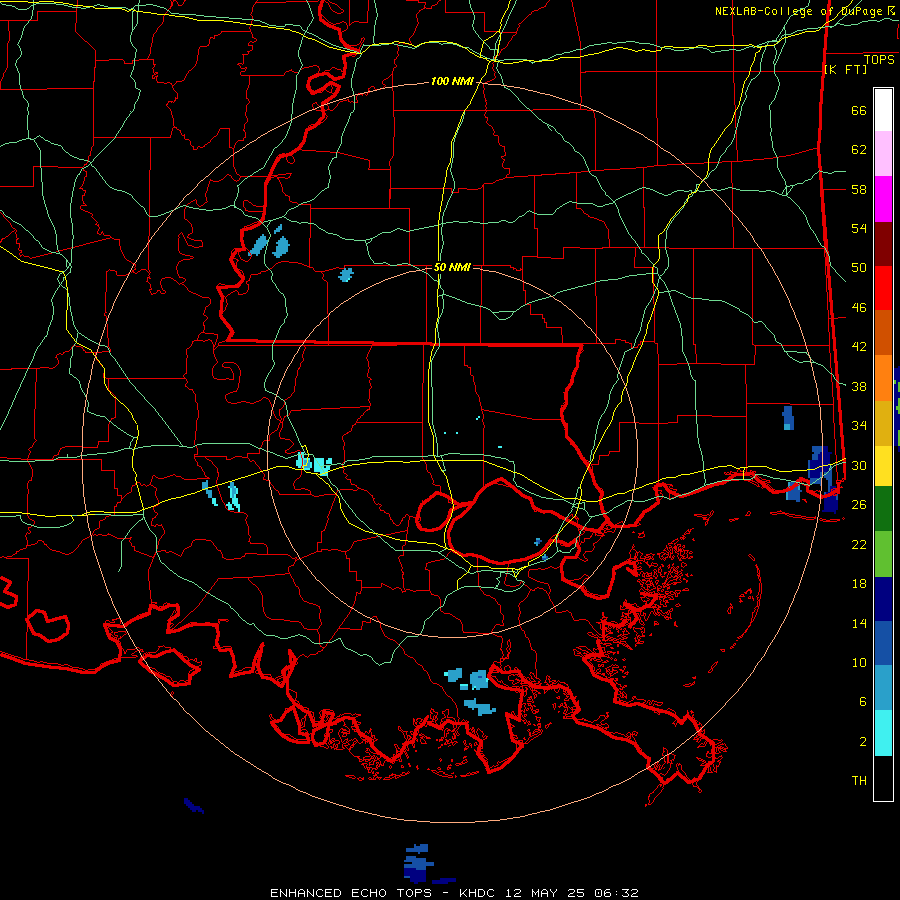Click the NEXLAB-College of DuPage text
Screen dimensions: 900x900
(x=799, y=11)
